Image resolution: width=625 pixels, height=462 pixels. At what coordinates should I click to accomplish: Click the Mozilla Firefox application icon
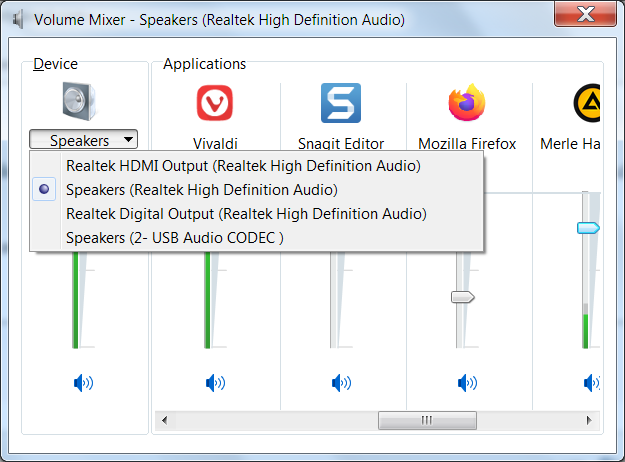(467, 102)
